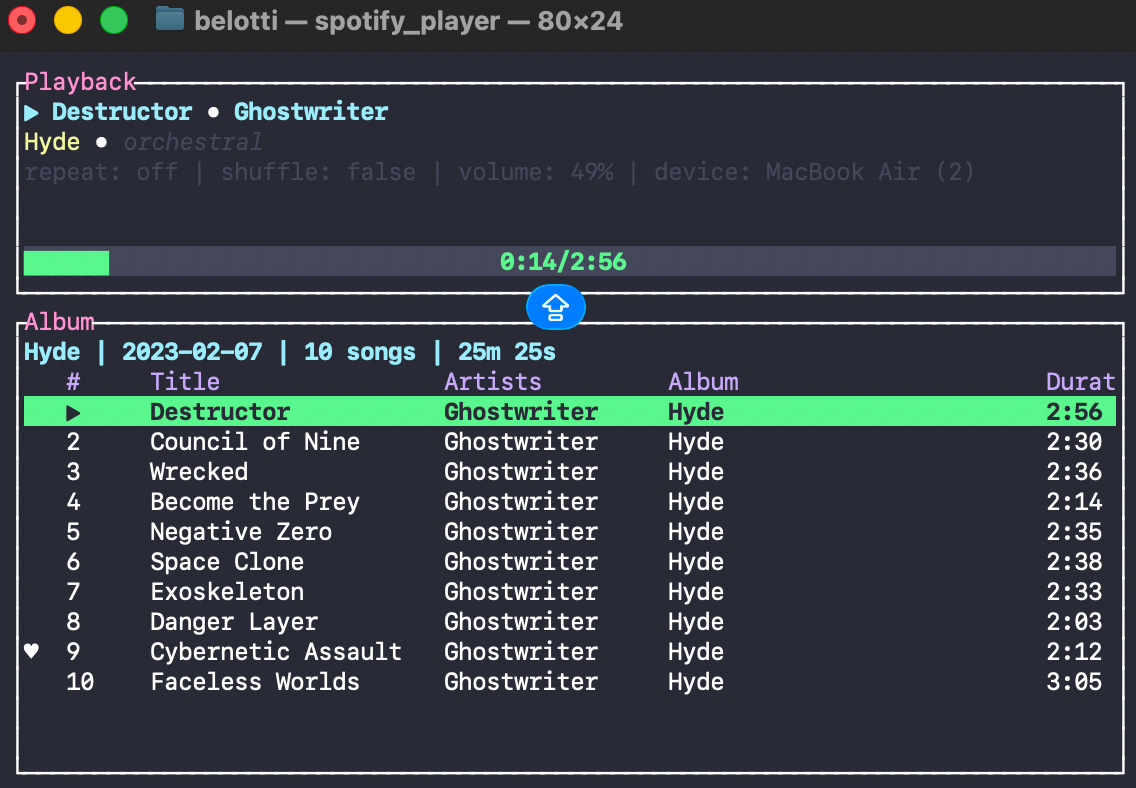
Task: Click the 2023-02-07 release date
Action: (192, 352)
